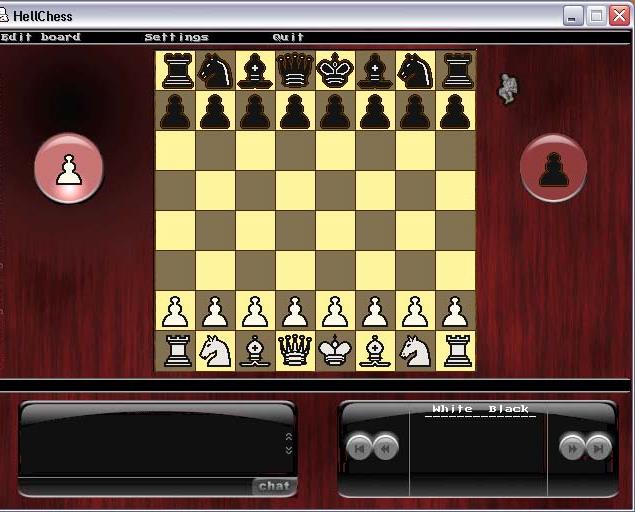Click Quit in the menu bar

coord(288,37)
